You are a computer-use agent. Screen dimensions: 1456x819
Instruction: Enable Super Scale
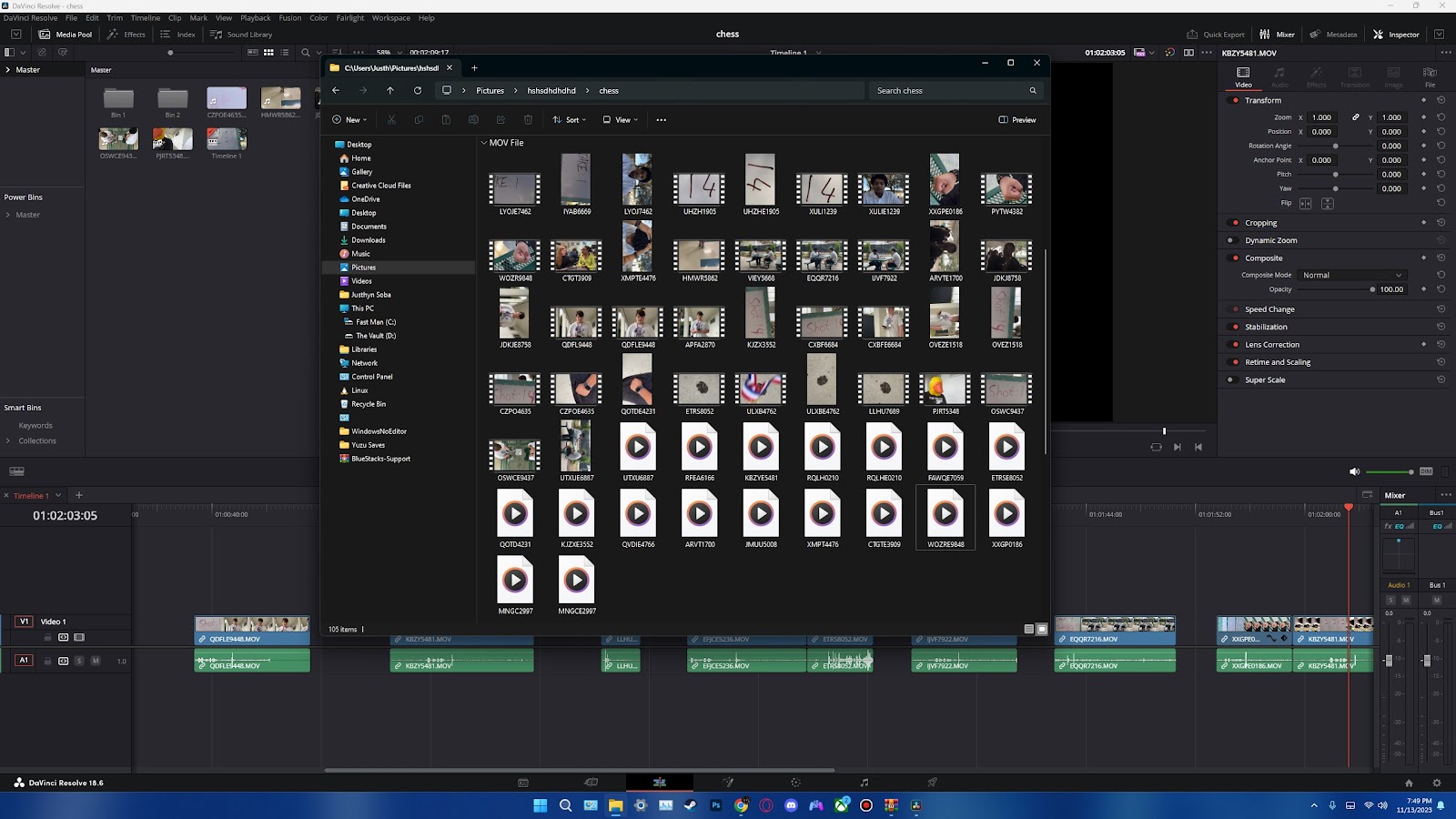[x=1231, y=380]
